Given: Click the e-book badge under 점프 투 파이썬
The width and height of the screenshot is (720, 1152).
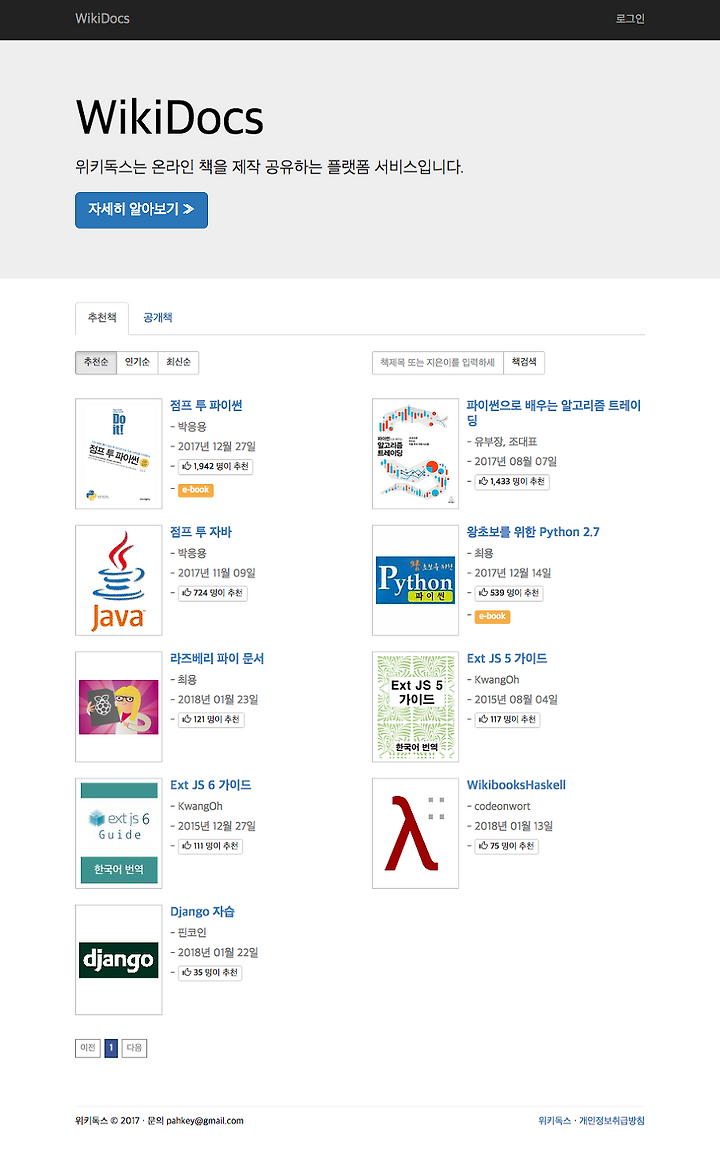Looking at the screenshot, I should 196,490.
